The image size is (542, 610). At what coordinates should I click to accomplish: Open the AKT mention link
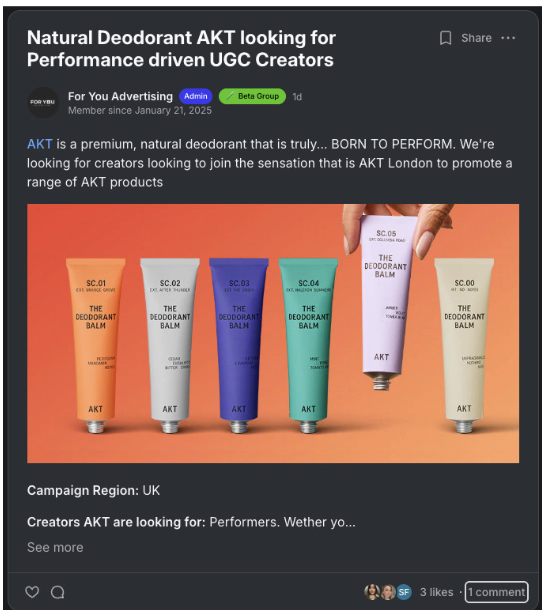pyautogui.click(x=40, y=144)
